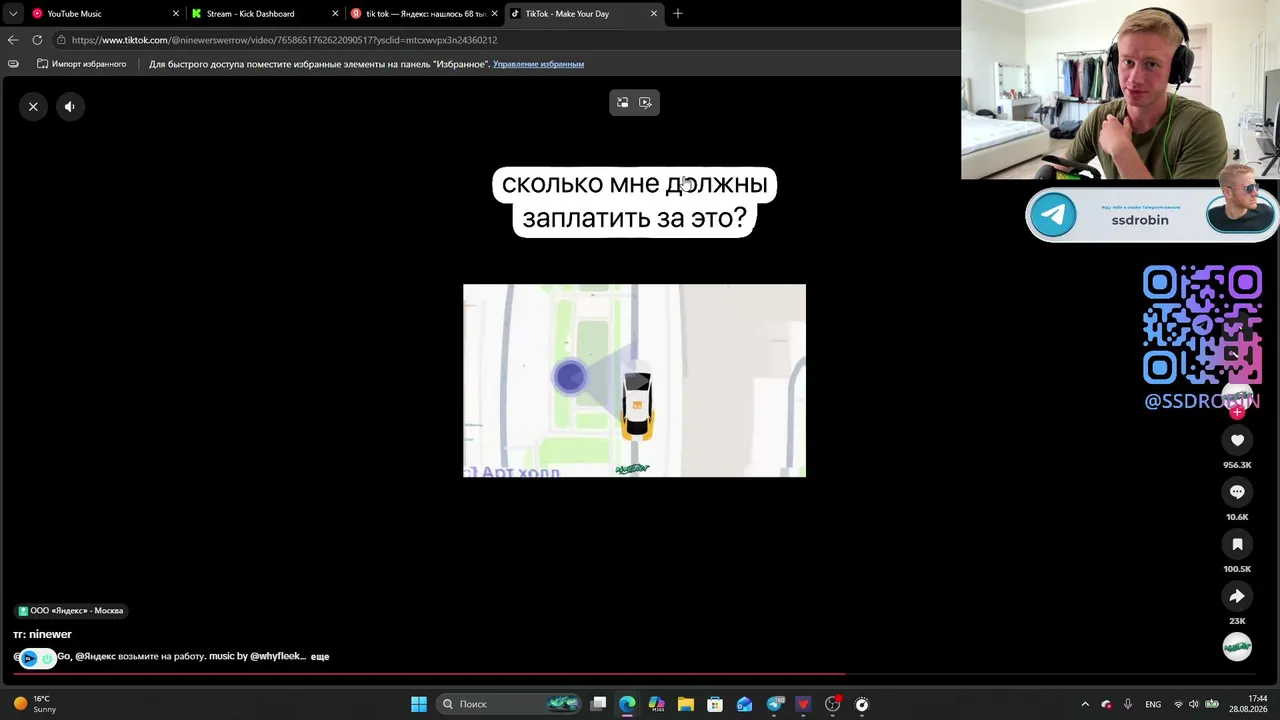Image resolution: width=1280 pixels, height=720 pixels.
Task: Open Microsoft Store from the taskbar
Action: click(x=715, y=704)
